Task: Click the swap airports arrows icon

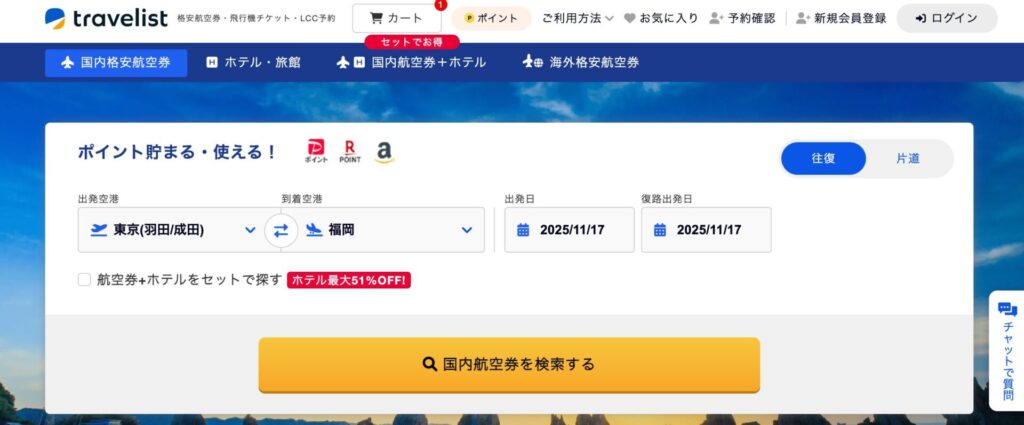Action: tap(281, 230)
